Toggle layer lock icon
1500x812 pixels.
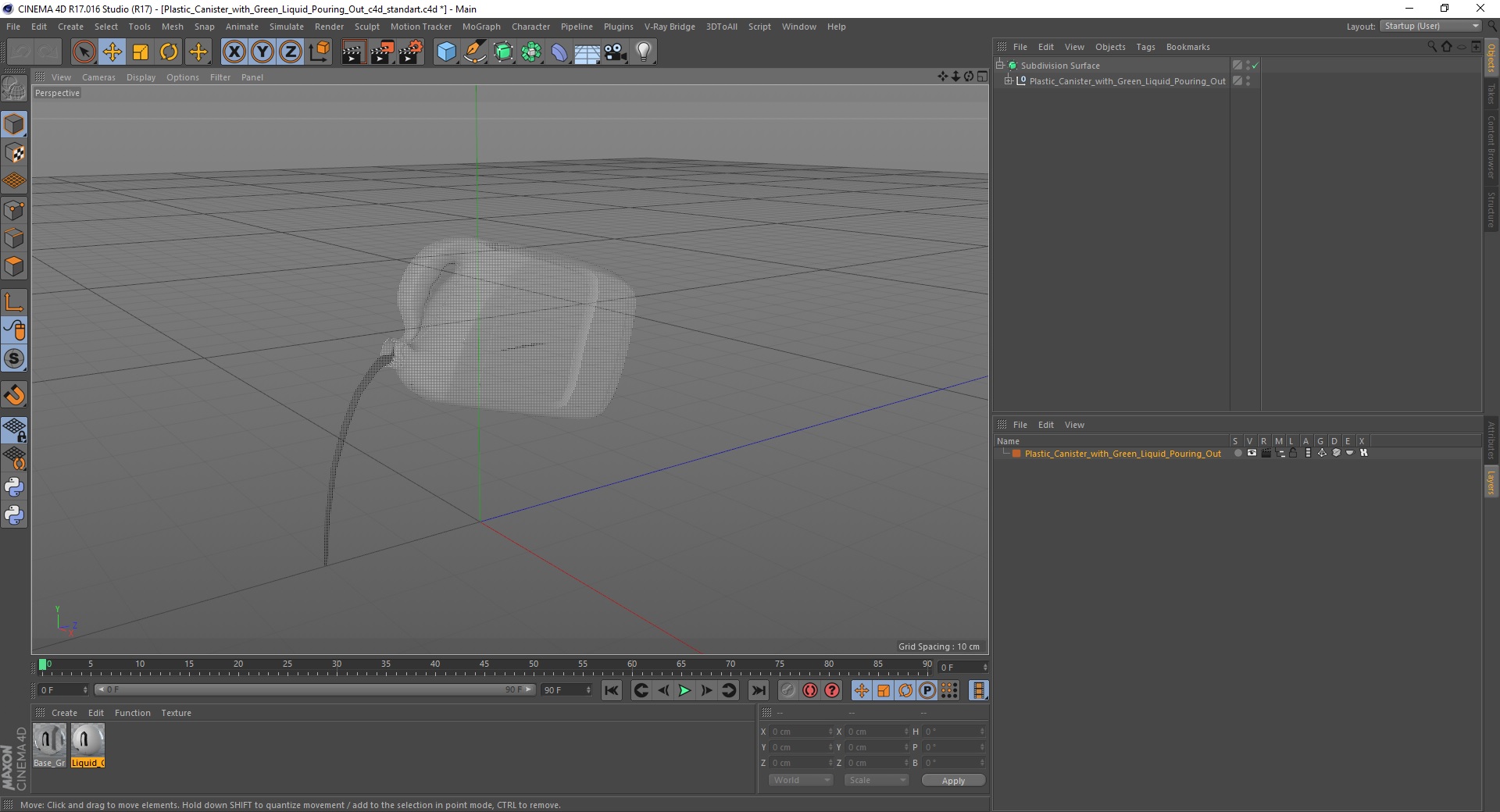click(1293, 453)
